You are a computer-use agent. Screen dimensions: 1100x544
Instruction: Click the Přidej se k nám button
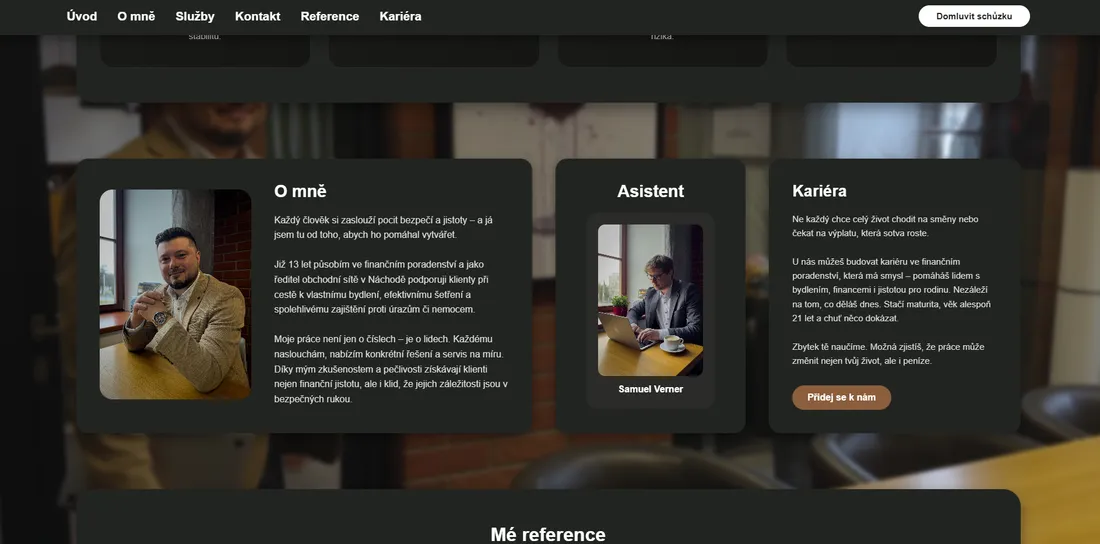tap(841, 397)
